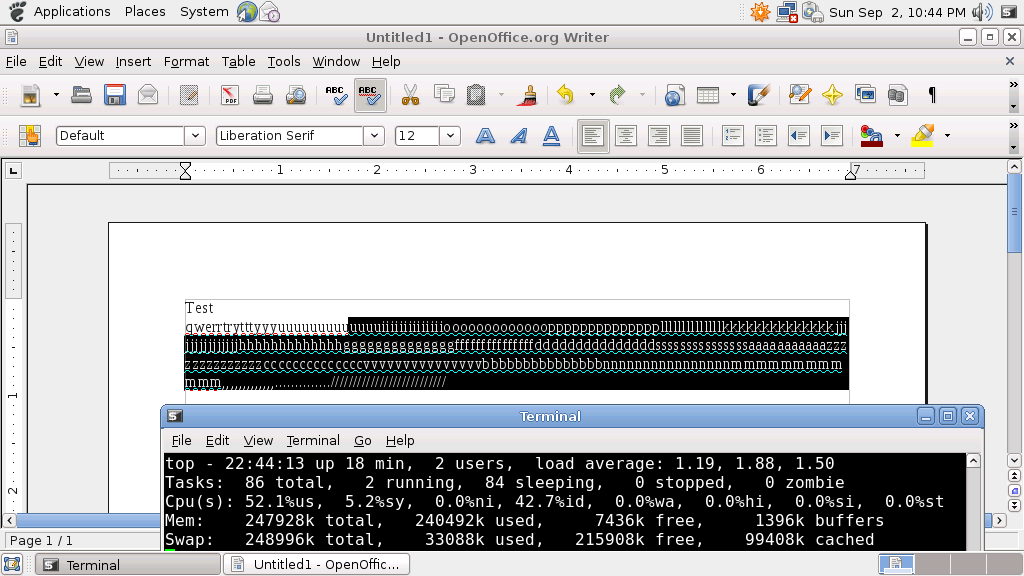Show the Draw Functions toolbar
This screenshot has width=1024, height=576.
pos(759,95)
